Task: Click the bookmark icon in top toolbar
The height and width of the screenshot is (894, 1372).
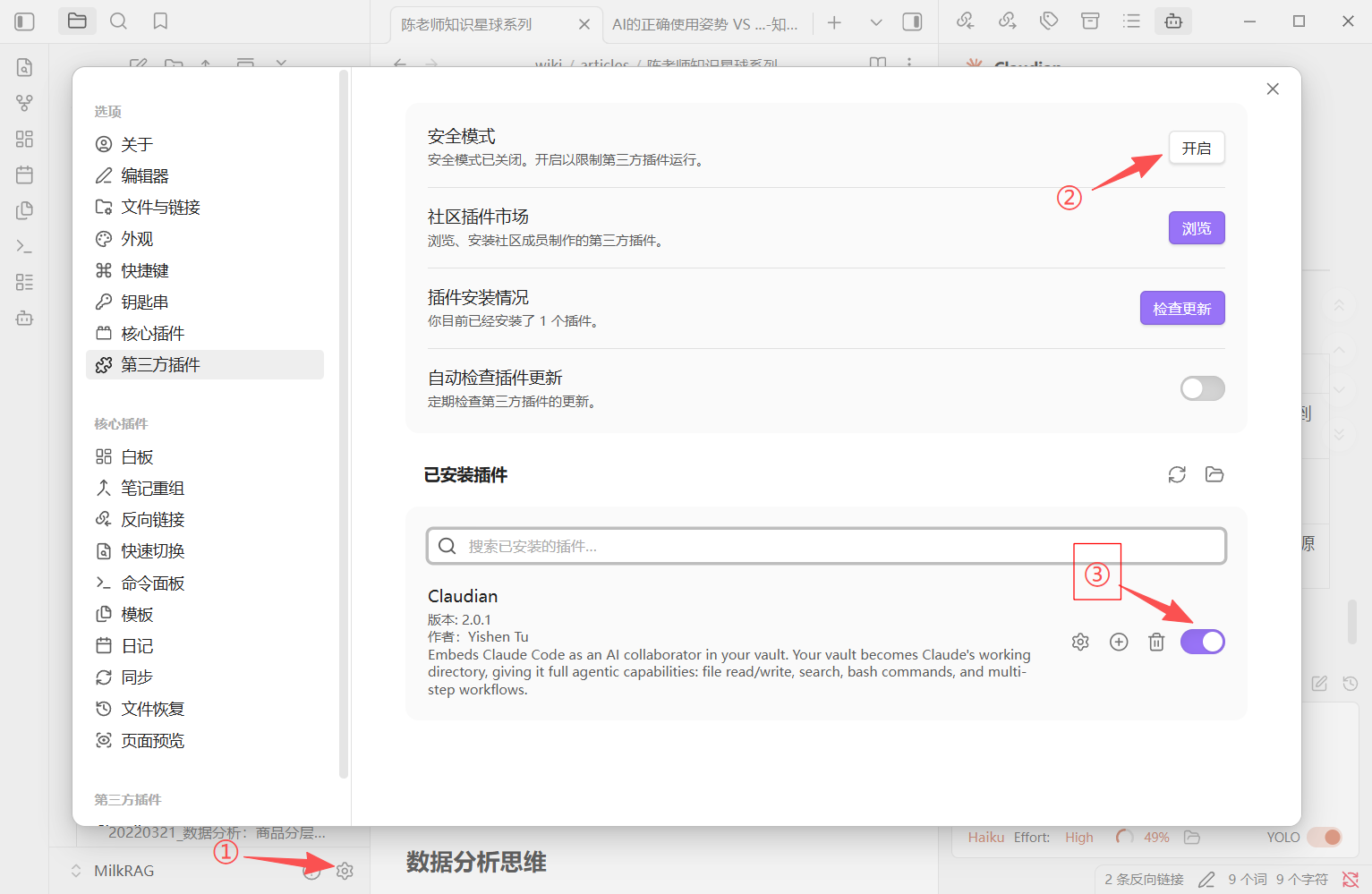Action: tap(160, 21)
